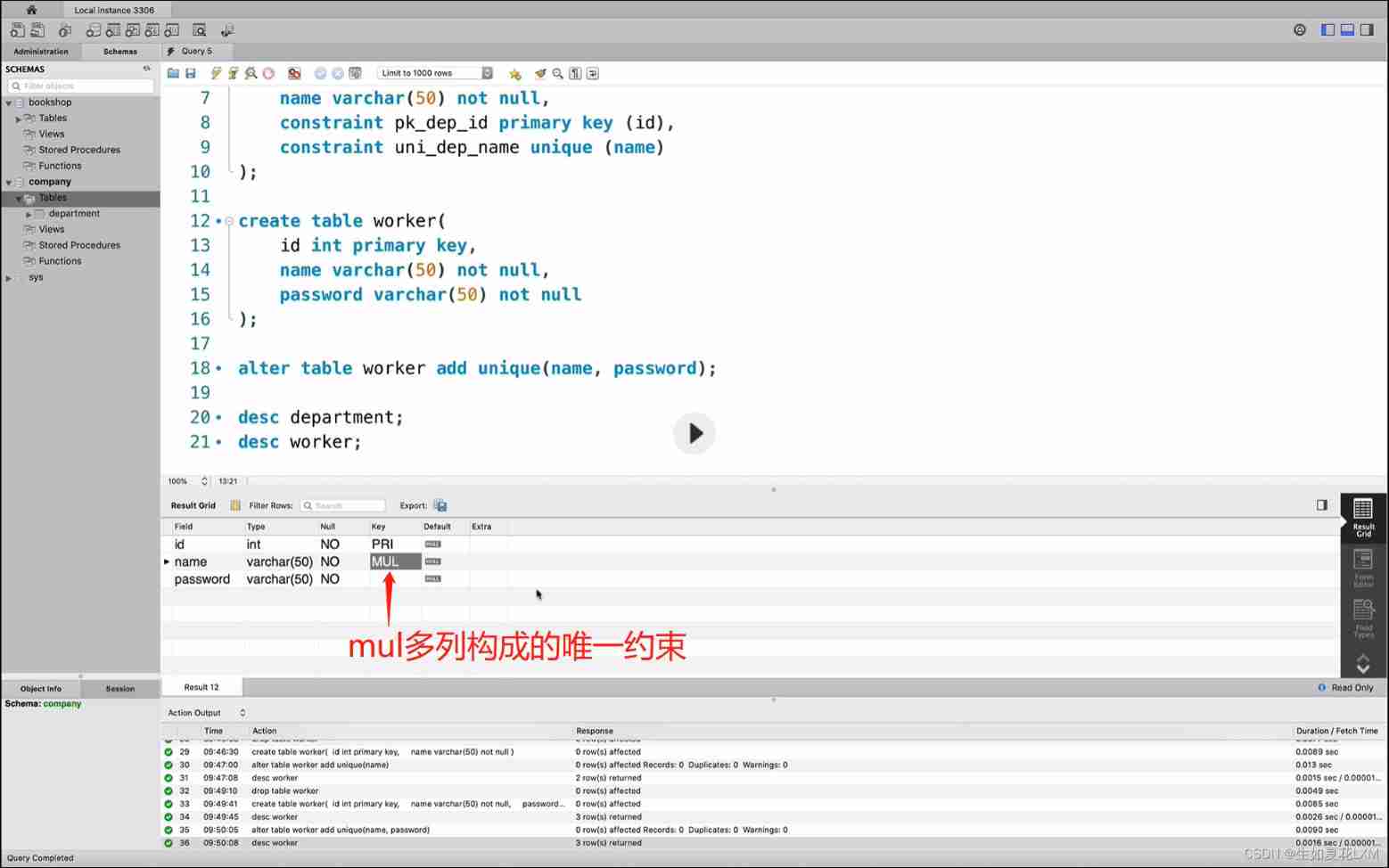
Task: Toggle result grid formatting icon
Action: pos(235,505)
